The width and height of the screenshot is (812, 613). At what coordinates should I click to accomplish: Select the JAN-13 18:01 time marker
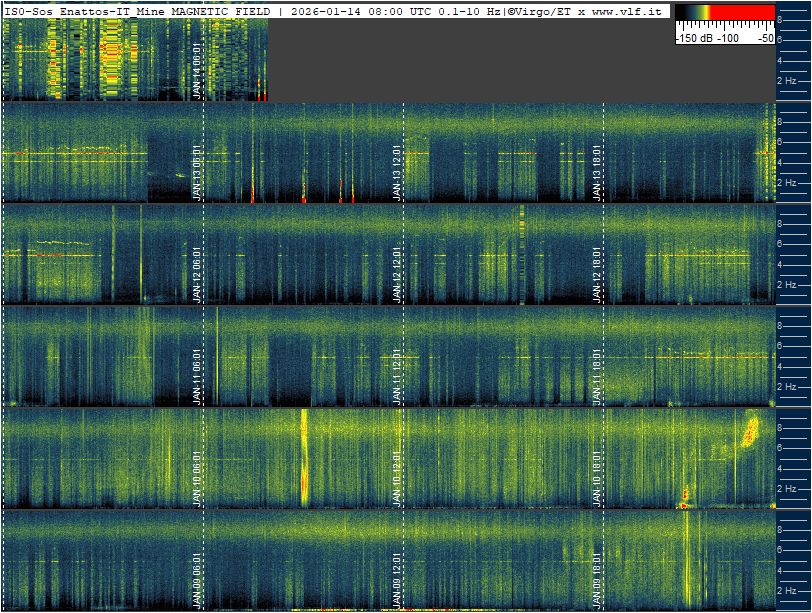coord(597,173)
